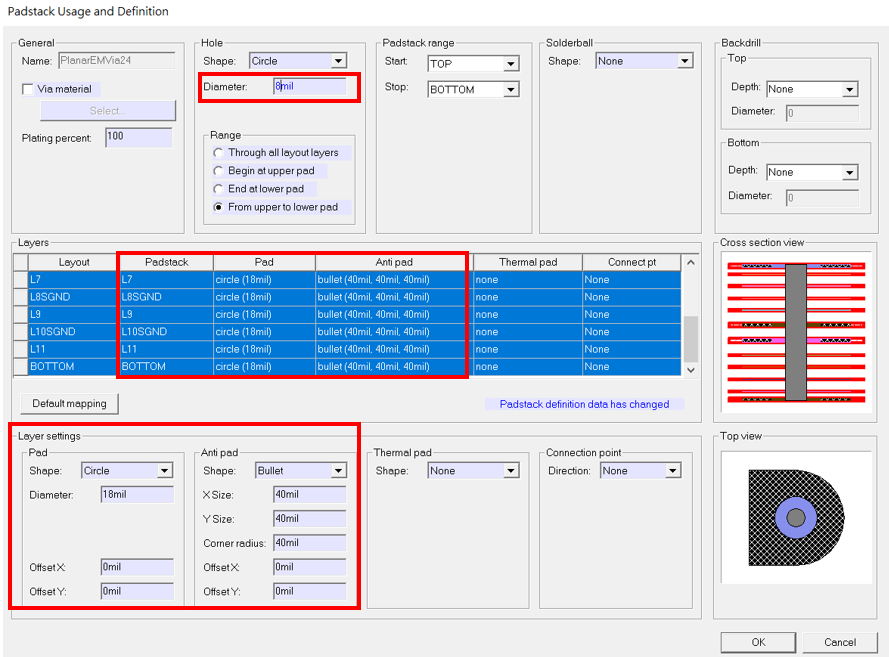Click the Cancel button
This screenshot has width=889, height=657.
[840, 642]
